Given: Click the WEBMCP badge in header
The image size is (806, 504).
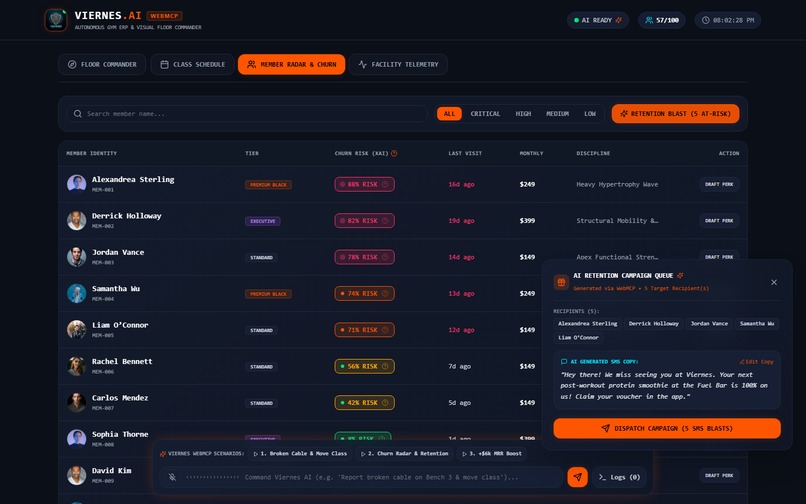Looking at the screenshot, I should (x=164, y=16).
